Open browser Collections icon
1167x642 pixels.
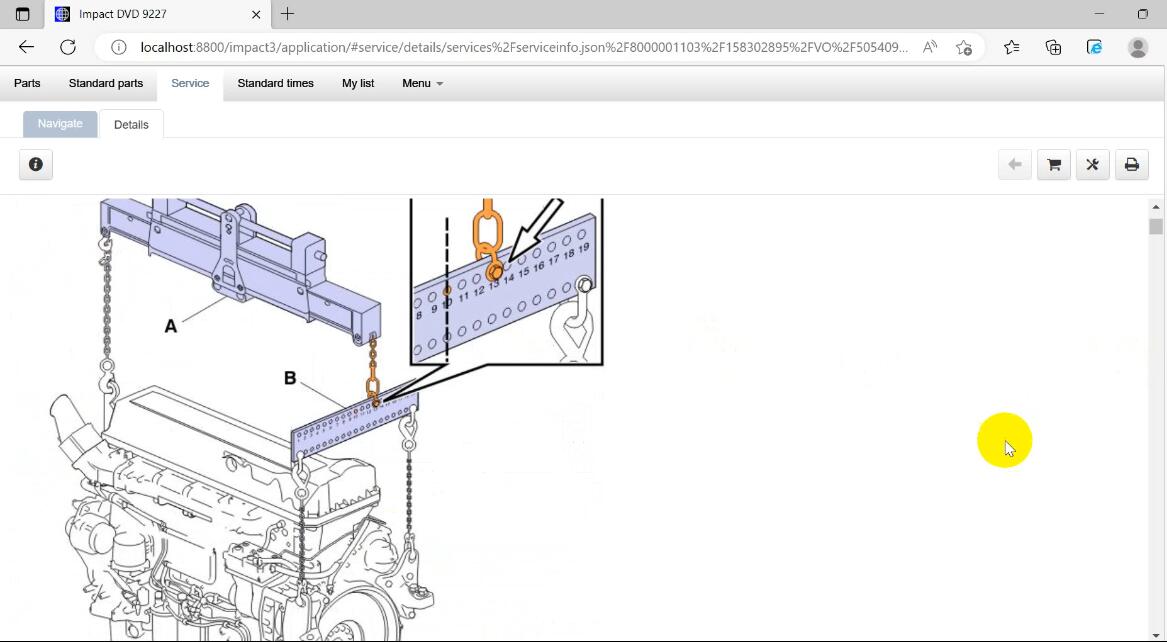pyautogui.click(x=1053, y=47)
